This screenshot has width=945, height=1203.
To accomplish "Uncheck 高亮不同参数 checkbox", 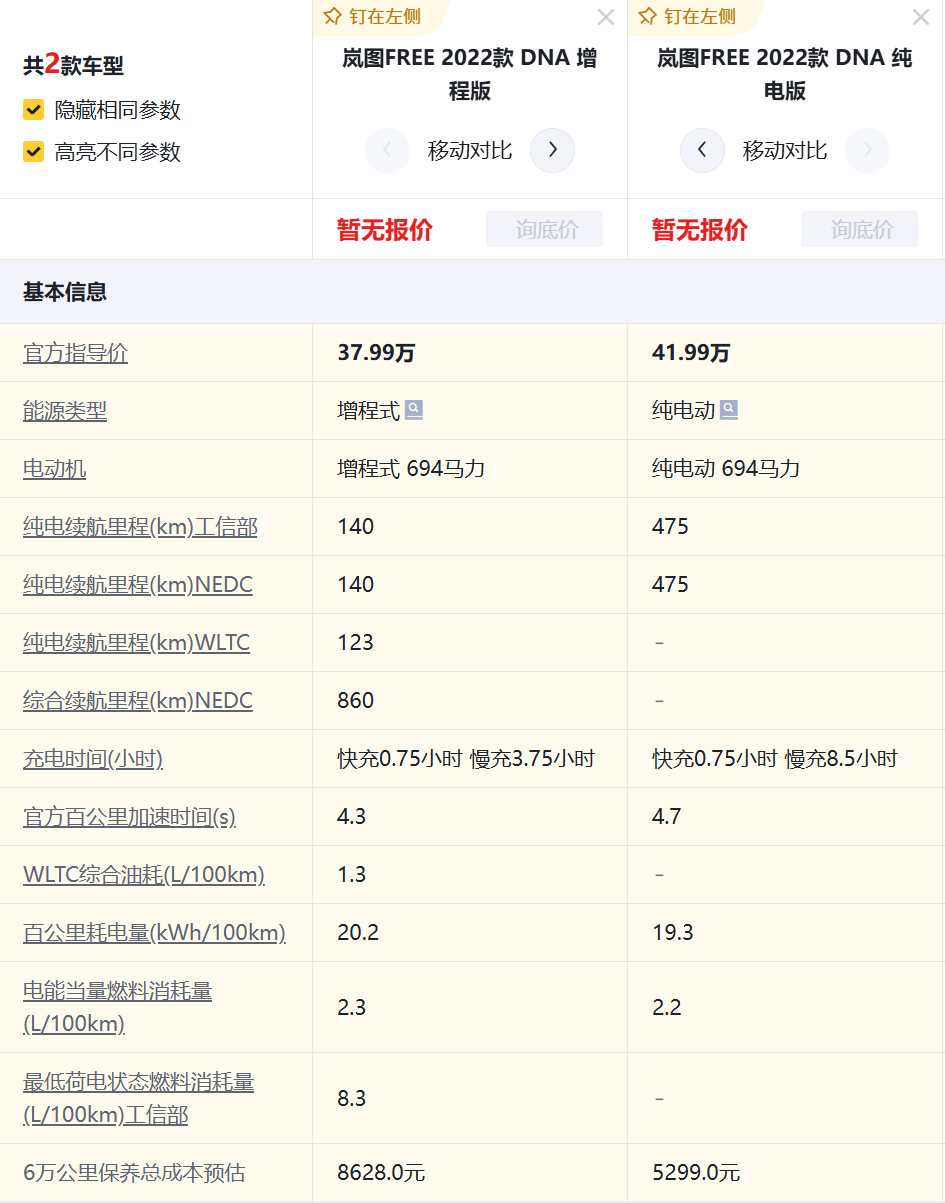I will [x=34, y=152].
